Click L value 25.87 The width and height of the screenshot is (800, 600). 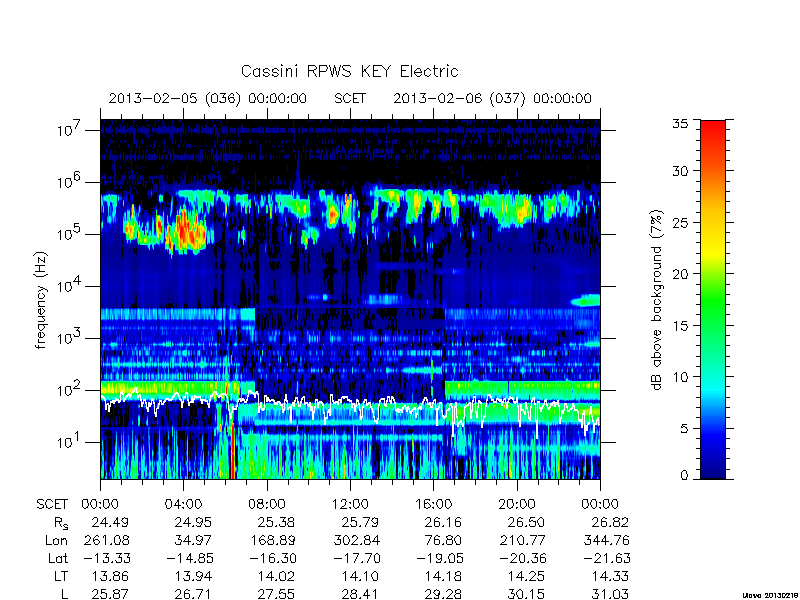point(110,594)
